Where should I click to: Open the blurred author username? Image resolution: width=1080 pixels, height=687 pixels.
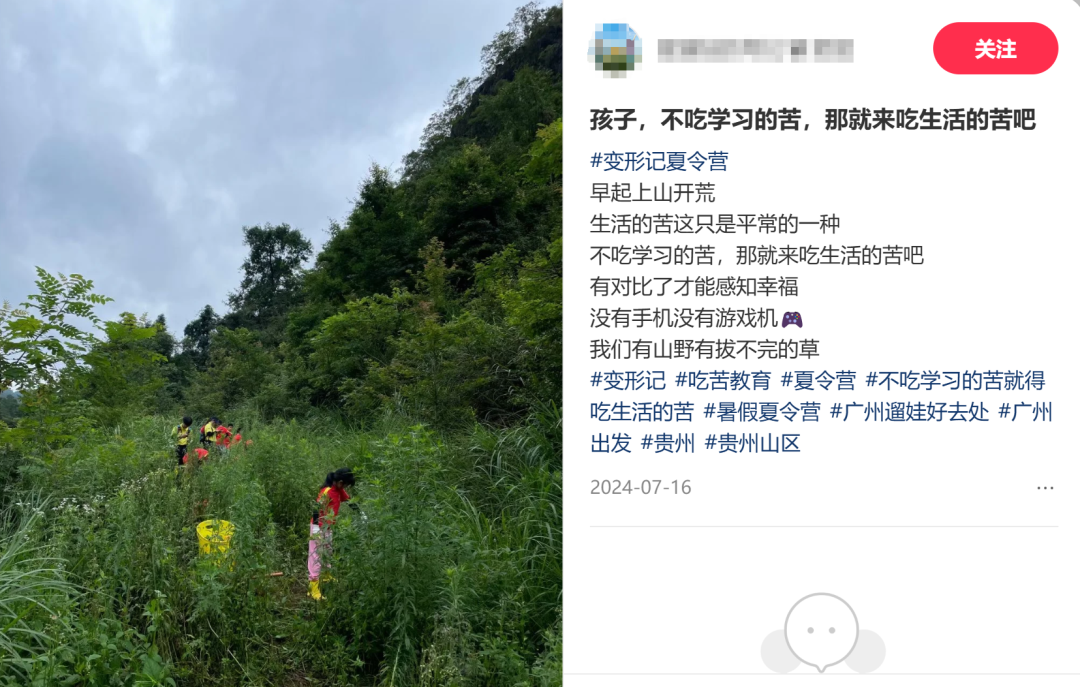coord(756,50)
